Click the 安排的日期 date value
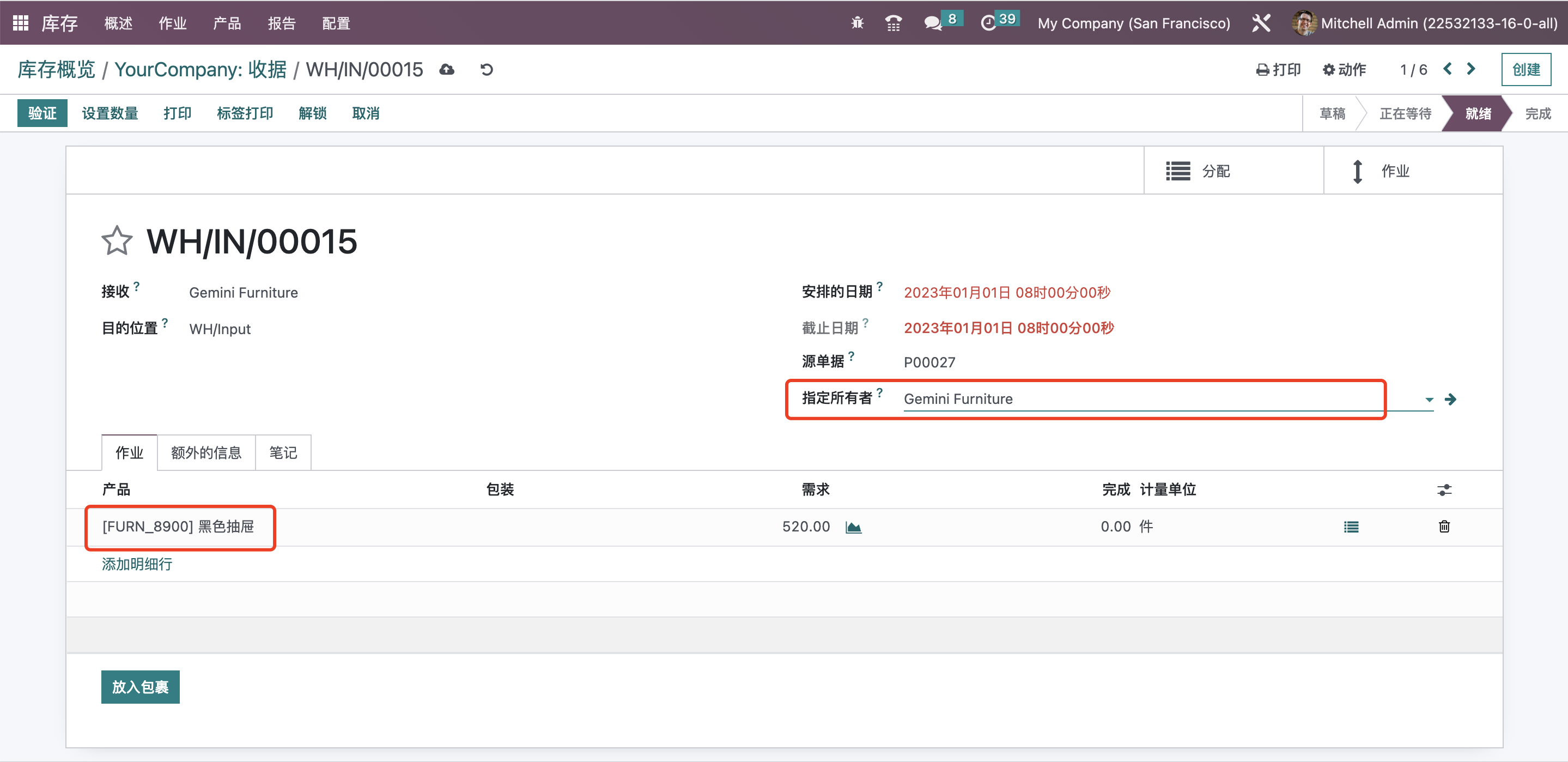The width and height of the screenshot is (1568, 762). pos(1007,292)
